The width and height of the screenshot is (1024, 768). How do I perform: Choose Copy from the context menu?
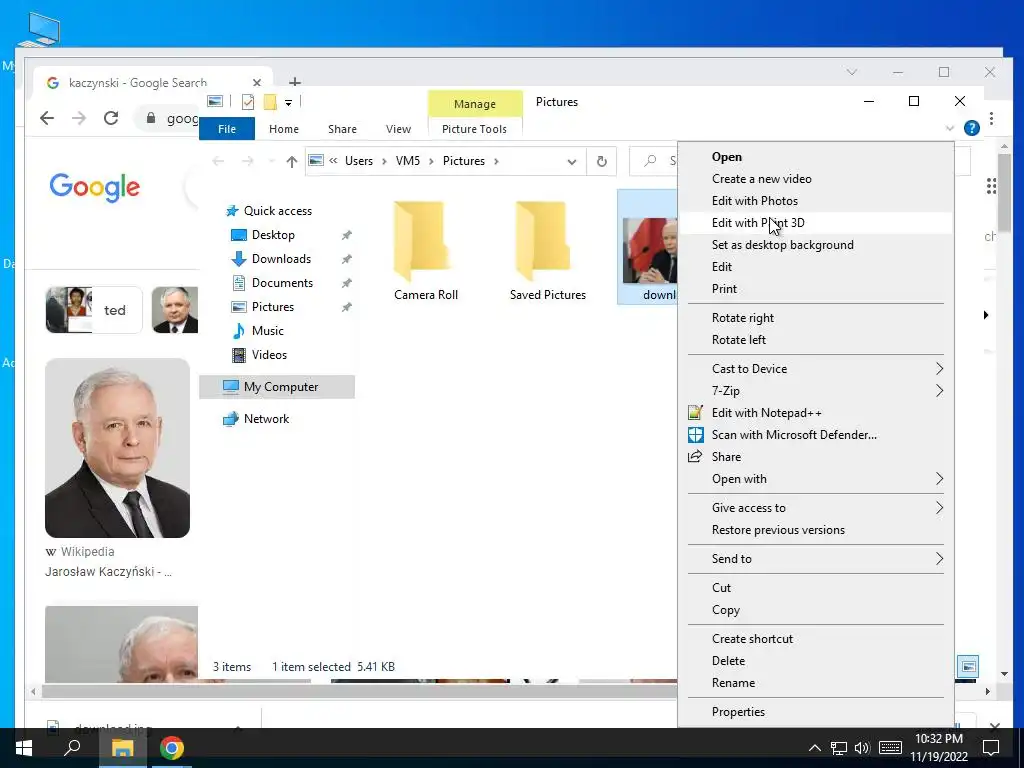coord(816,610)
